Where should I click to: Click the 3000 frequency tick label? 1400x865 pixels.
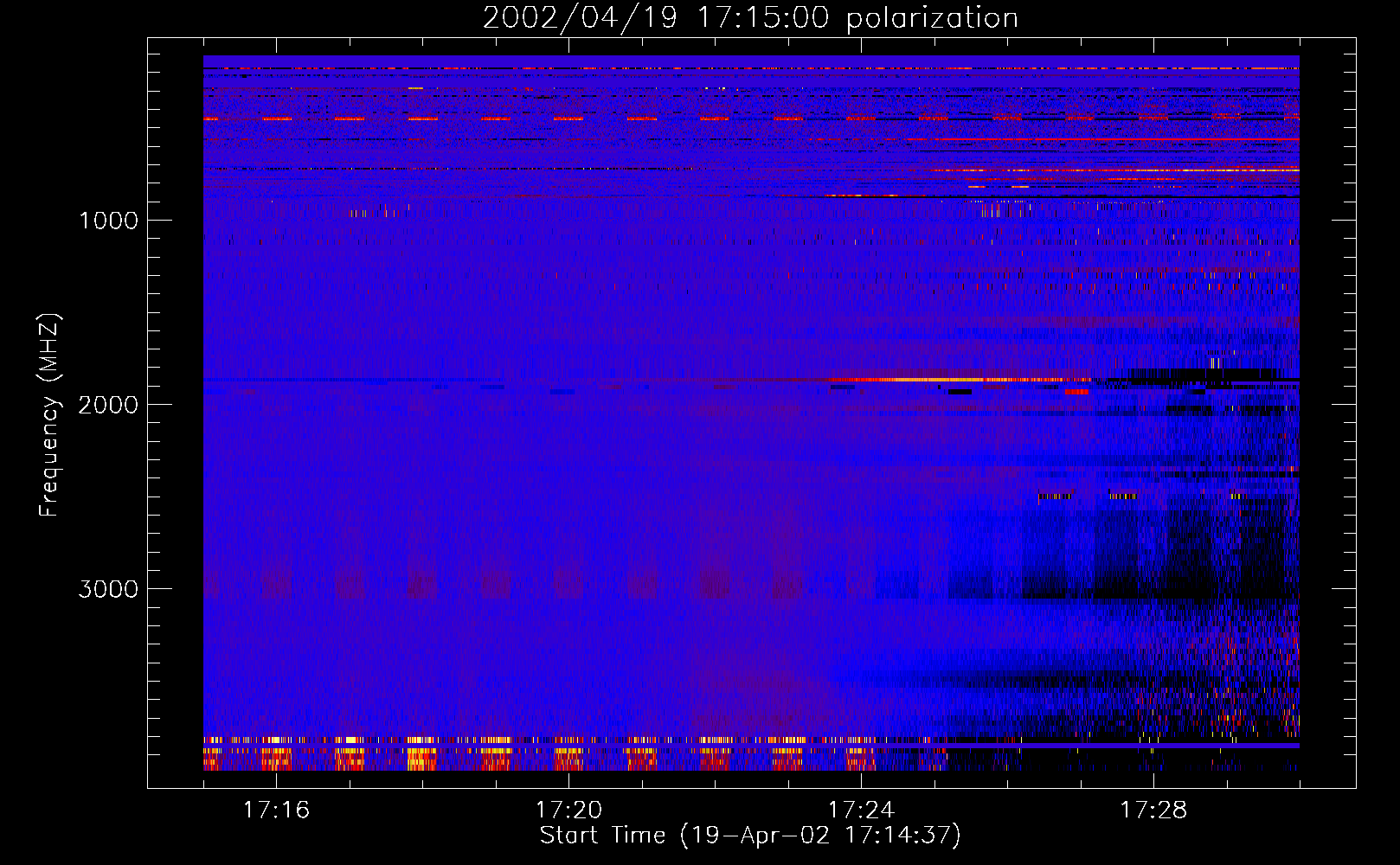point(108,589)
